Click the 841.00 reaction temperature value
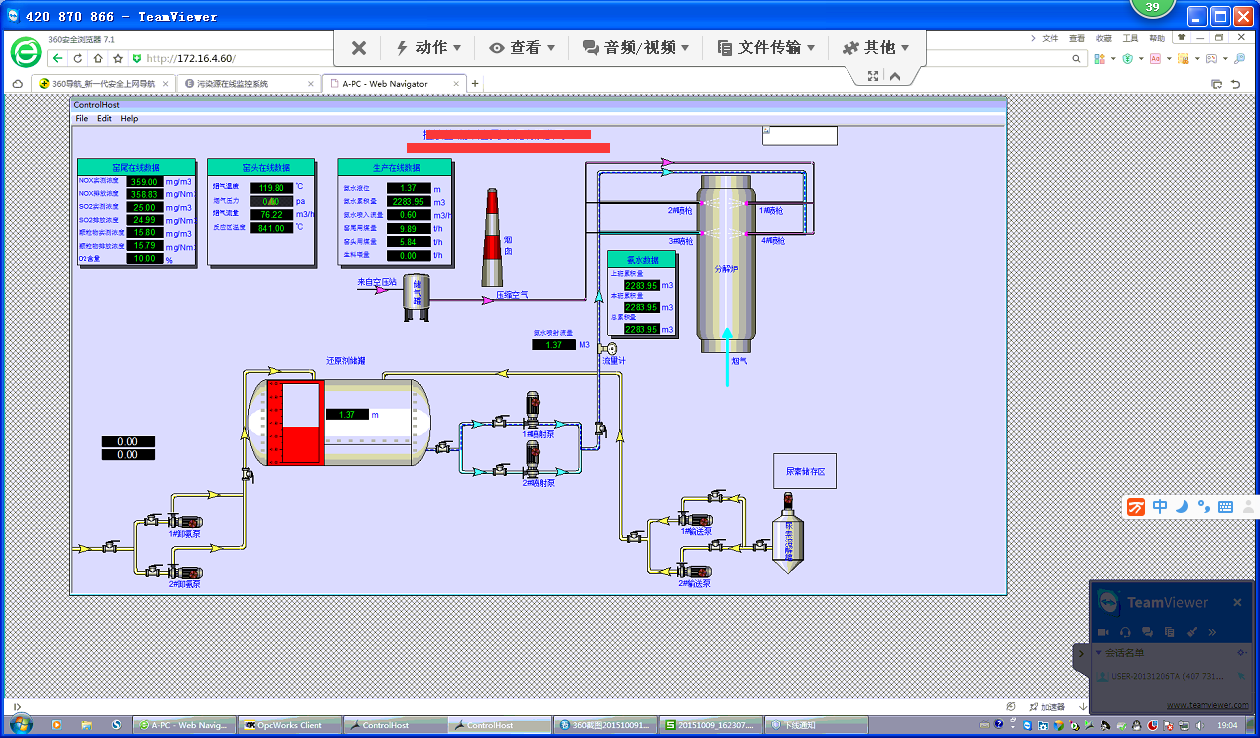 point(271,228)
